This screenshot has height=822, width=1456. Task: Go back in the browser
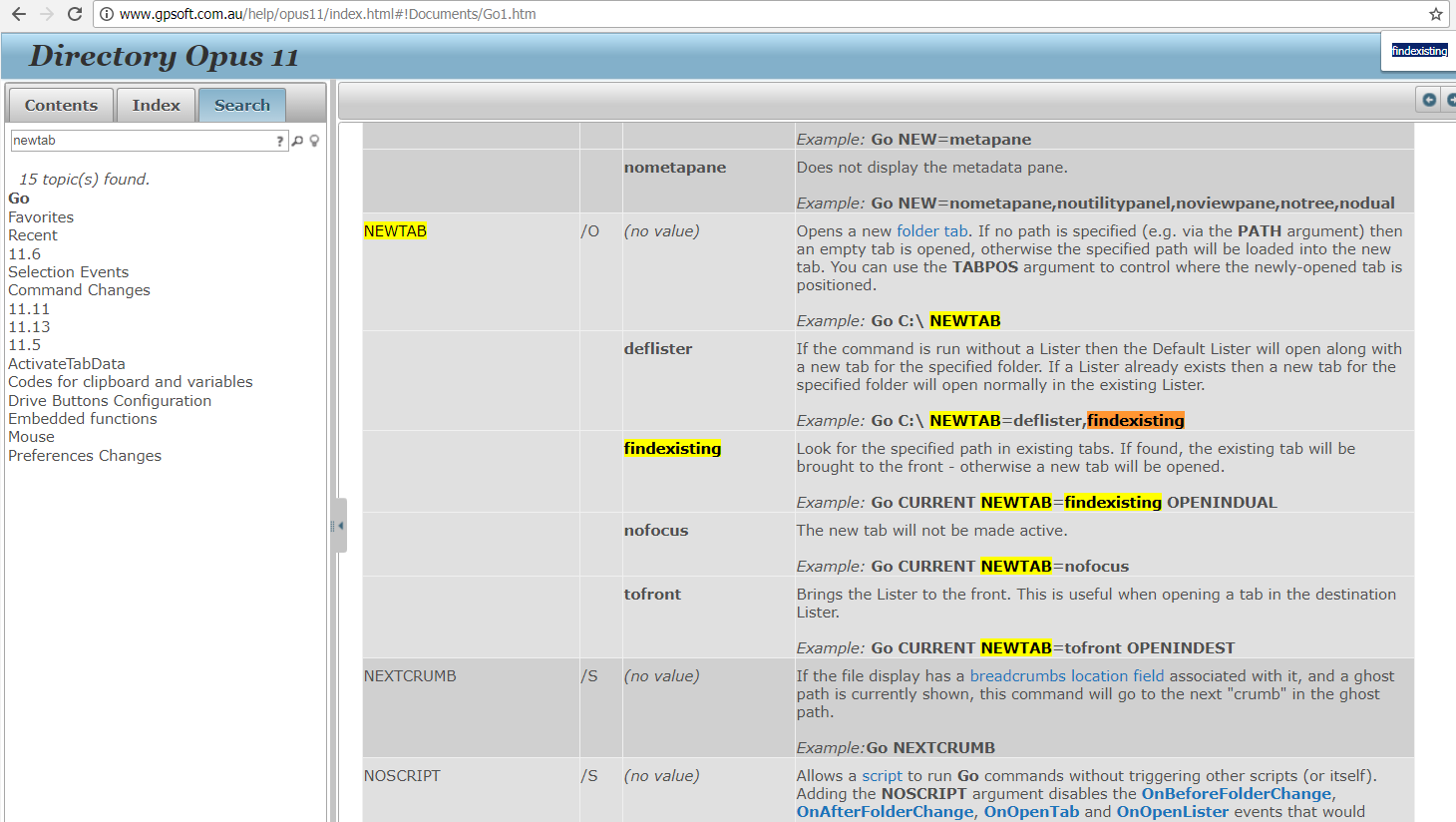coord(19,14)
